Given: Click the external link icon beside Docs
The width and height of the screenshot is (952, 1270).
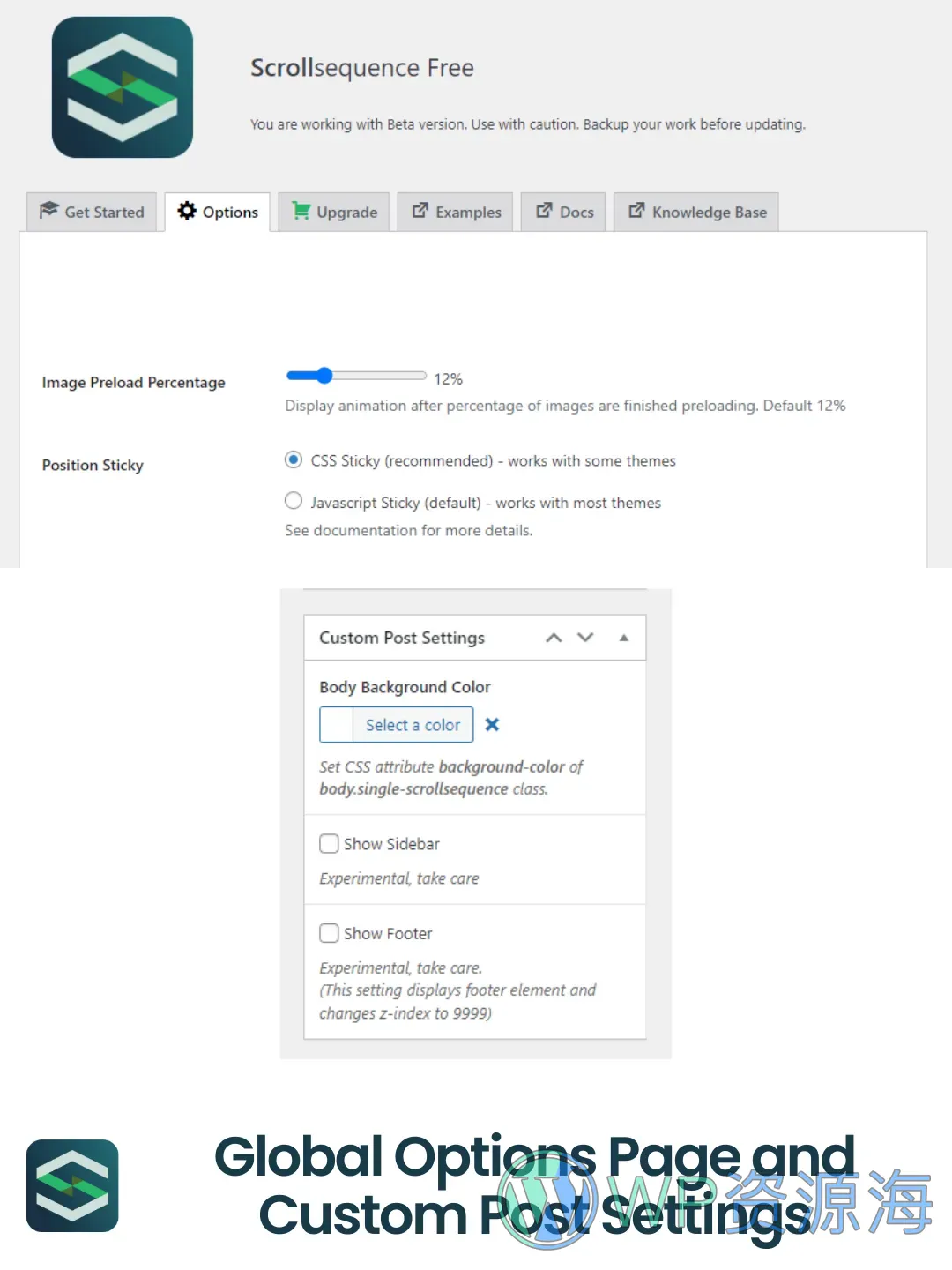Looking at the screenshot, I should click(544, 211).
